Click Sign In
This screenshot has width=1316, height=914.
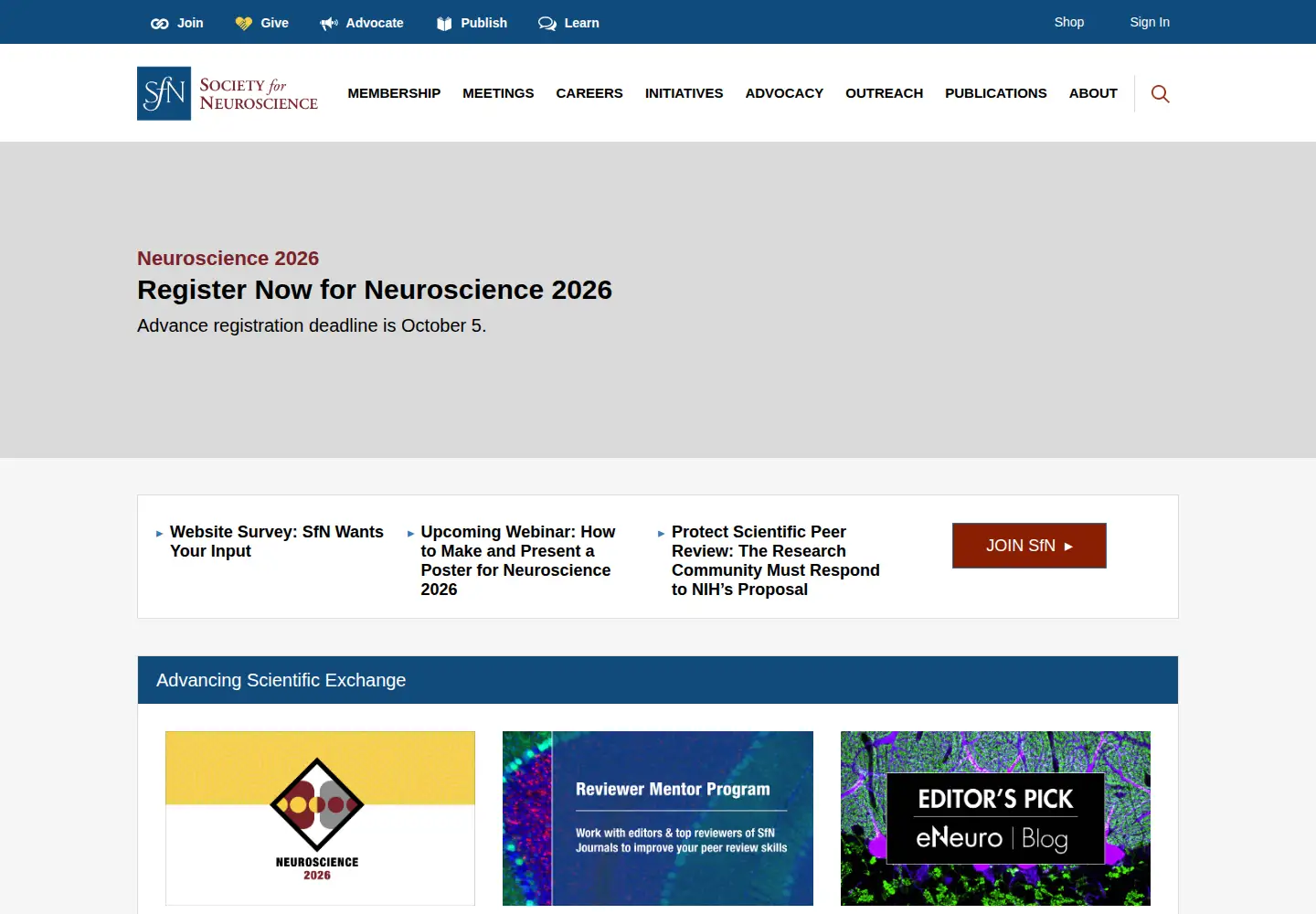[1150, 22]
